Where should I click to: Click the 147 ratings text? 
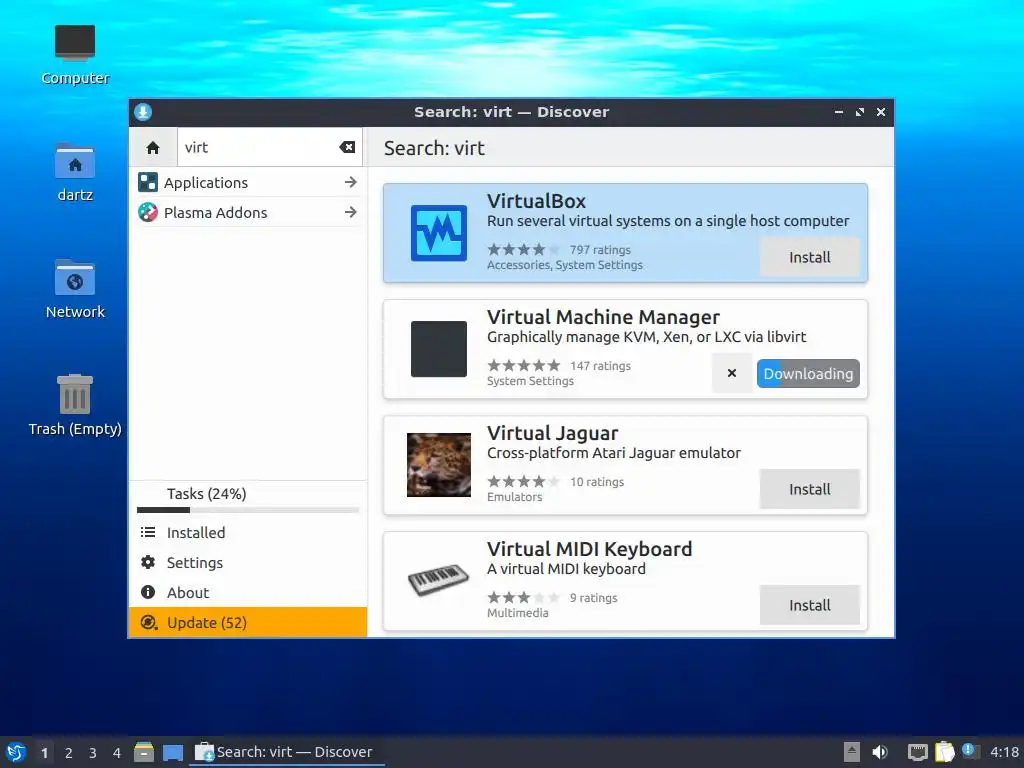[600, 366]
